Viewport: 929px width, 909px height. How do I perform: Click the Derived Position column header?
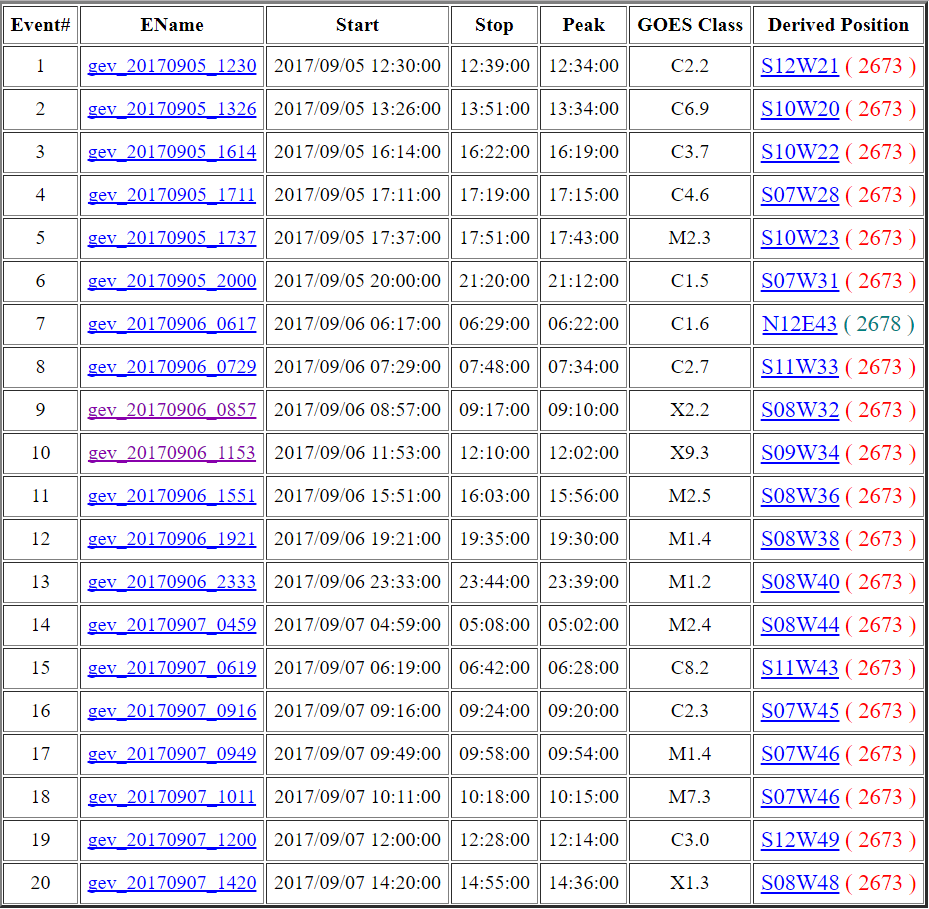[x=838, y=25]
